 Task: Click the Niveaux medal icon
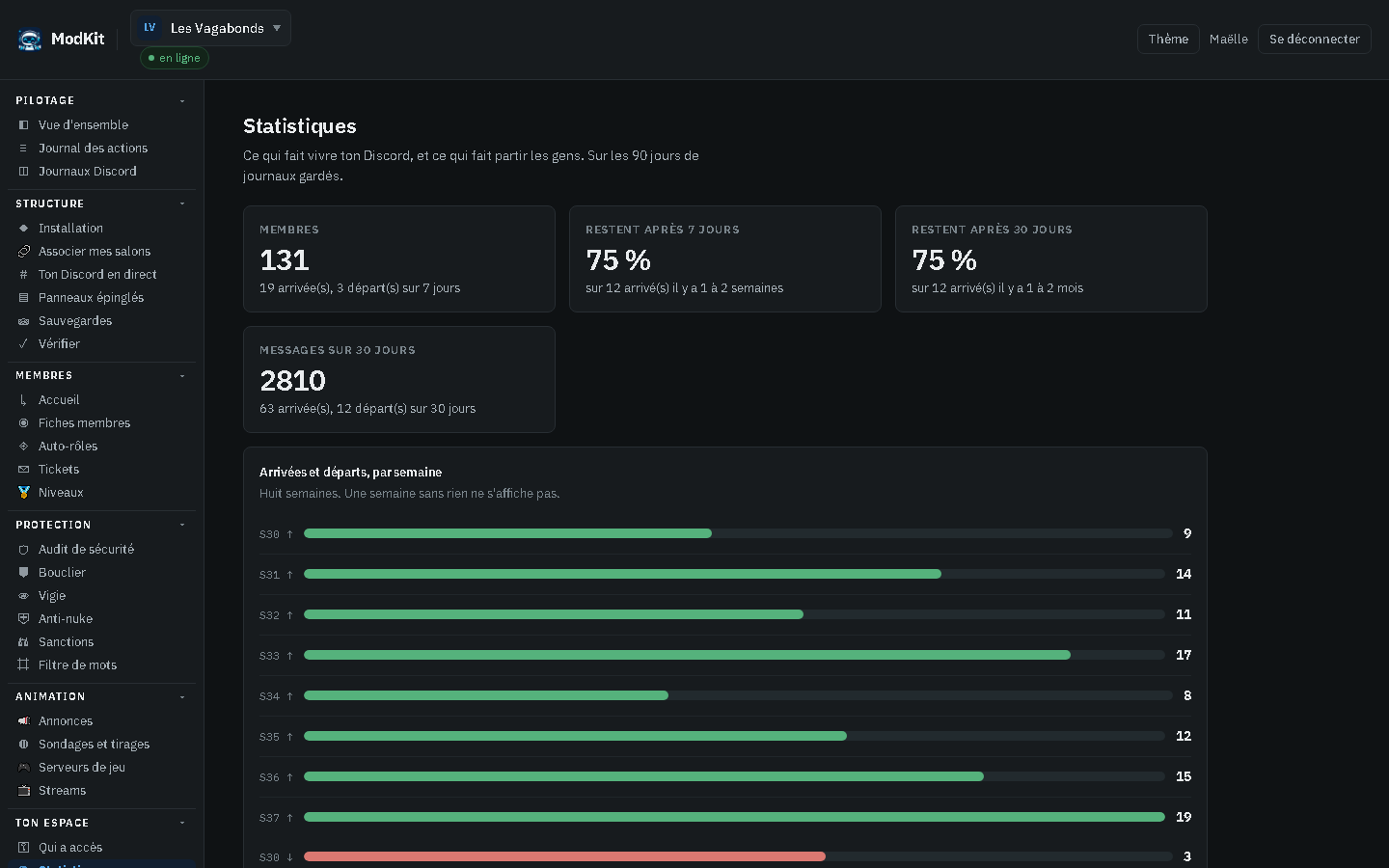24,492
